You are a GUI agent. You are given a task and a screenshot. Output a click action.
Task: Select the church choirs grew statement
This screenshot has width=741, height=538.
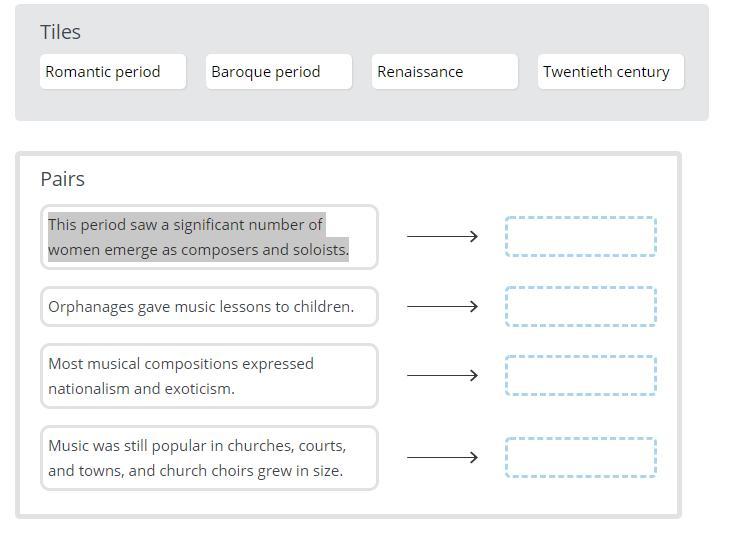click(209, 458)
